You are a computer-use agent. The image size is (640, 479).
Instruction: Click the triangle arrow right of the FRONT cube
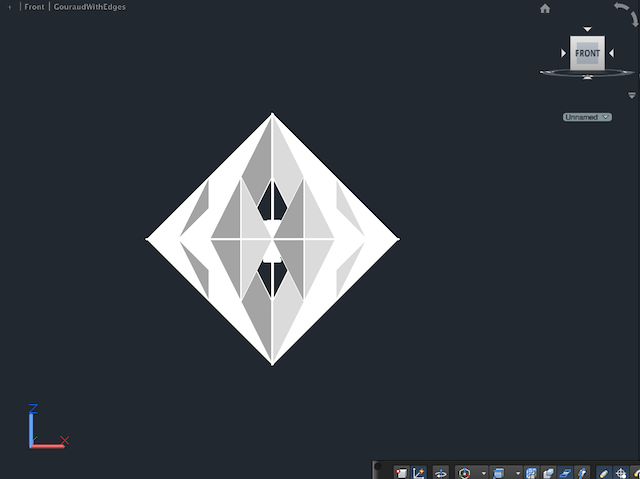point(611,53)
